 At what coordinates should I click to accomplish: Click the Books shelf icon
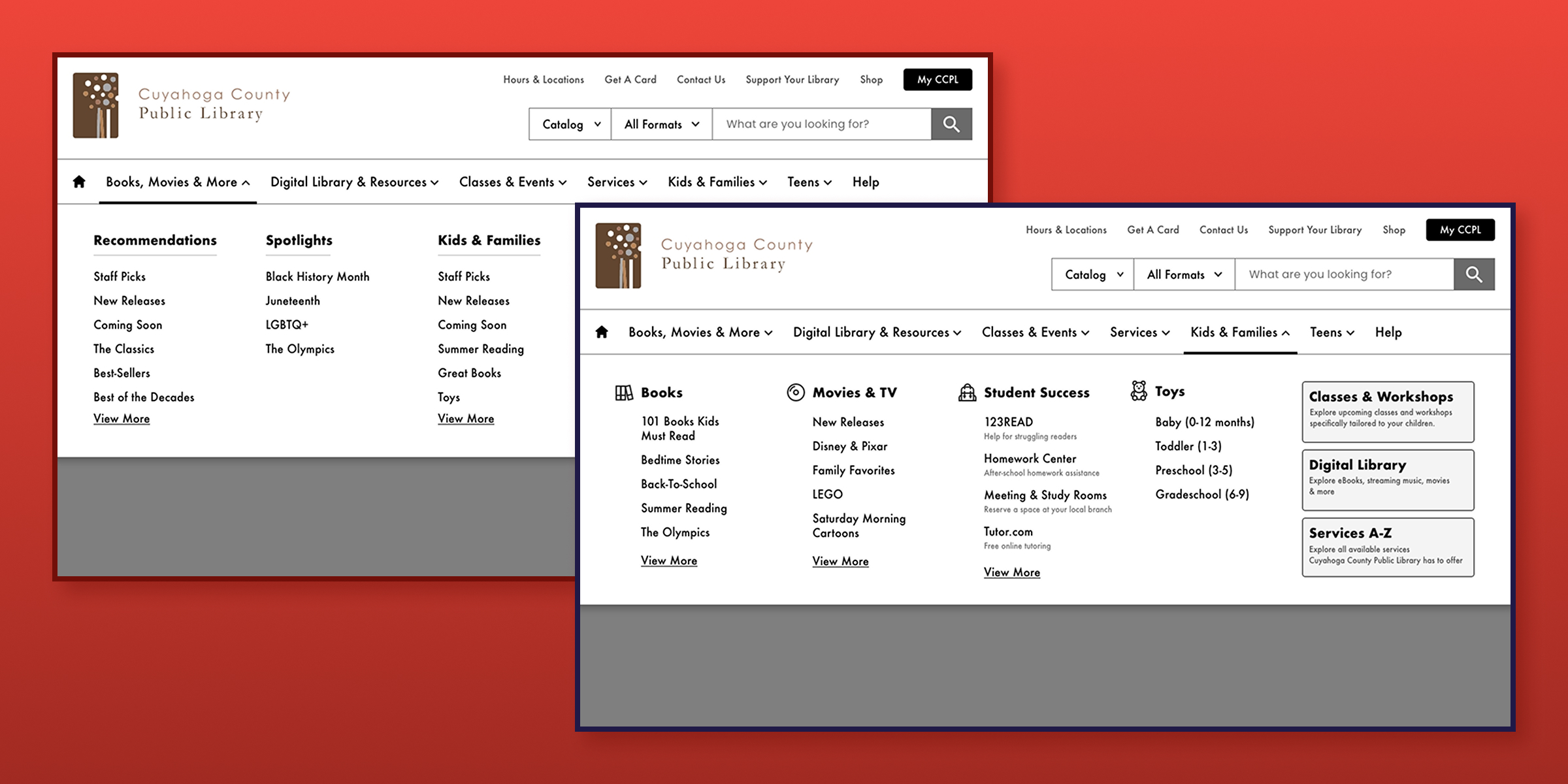[x=624, y=393]
